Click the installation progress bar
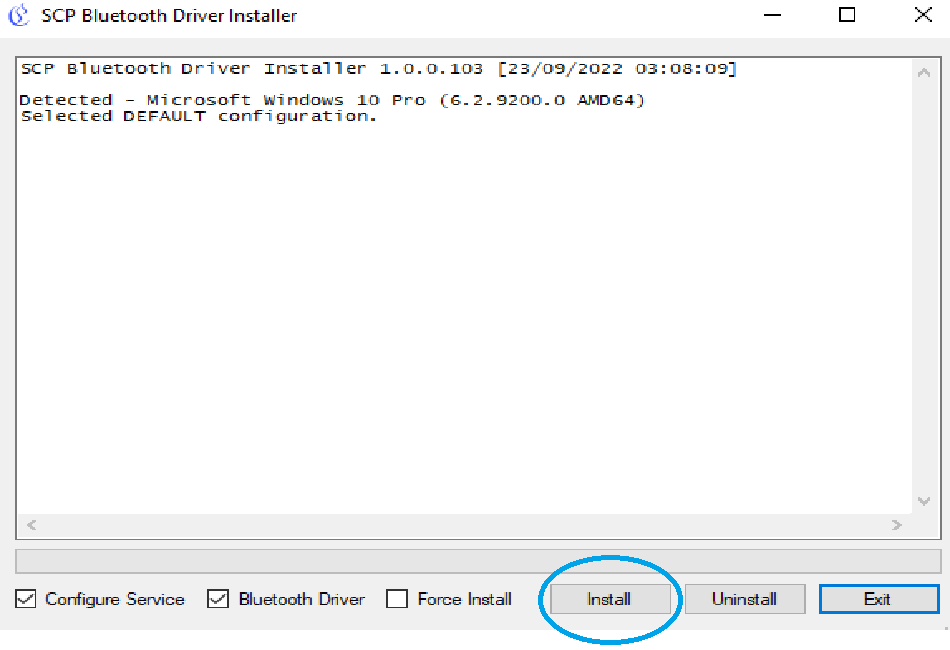This screenshot has width=950, height=650. pos(478,561)
